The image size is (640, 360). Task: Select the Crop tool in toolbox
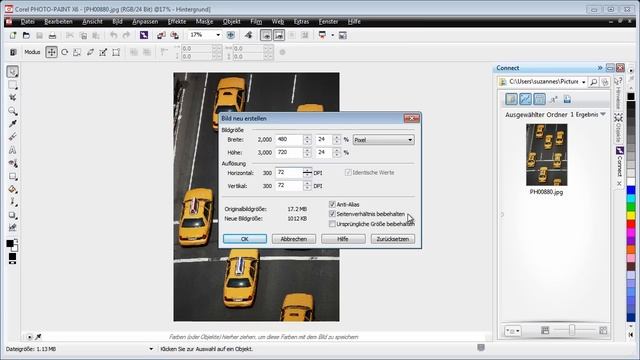click(x=13, y=98)
